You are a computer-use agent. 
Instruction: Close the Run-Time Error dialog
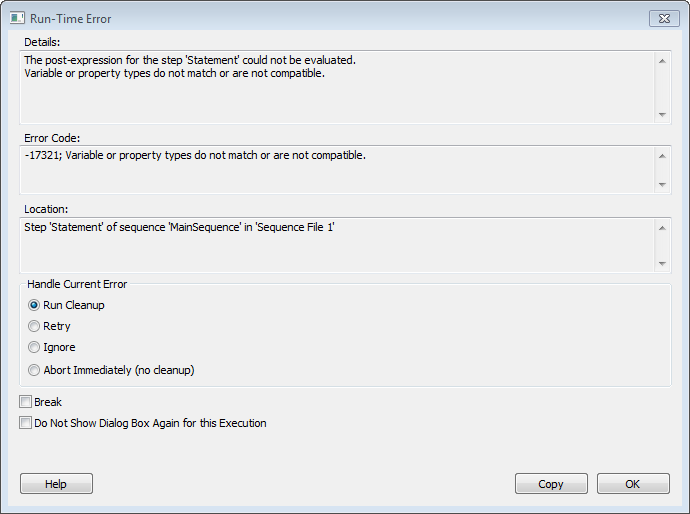(x=663, y=18)
